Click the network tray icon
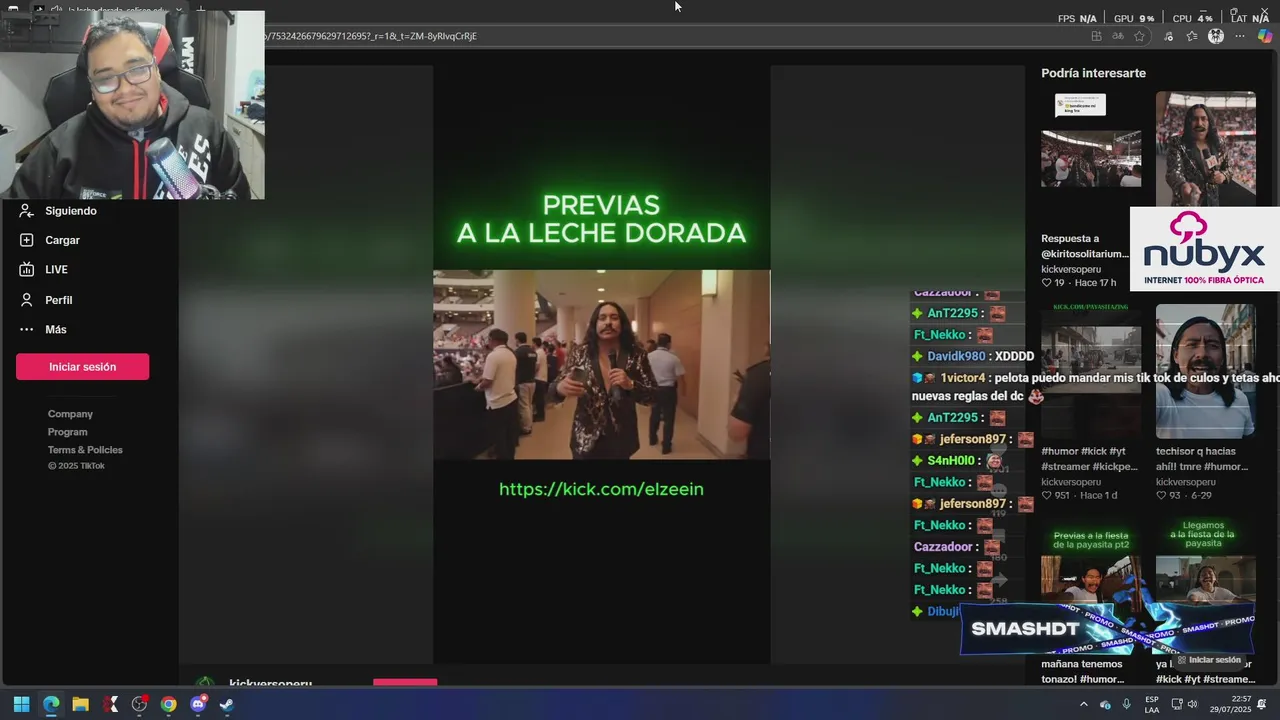Screen dimensions: 1280x720 (1177, 705)
